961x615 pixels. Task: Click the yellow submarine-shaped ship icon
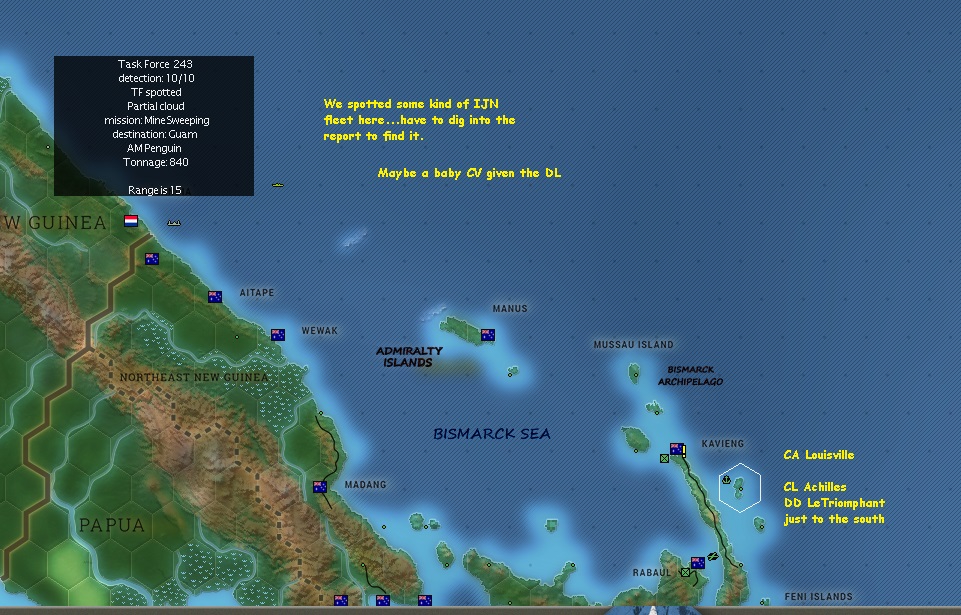pos(278,185)
